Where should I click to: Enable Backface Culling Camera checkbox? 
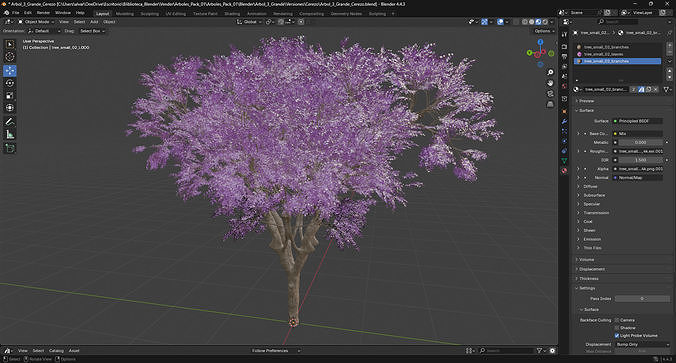617,320
